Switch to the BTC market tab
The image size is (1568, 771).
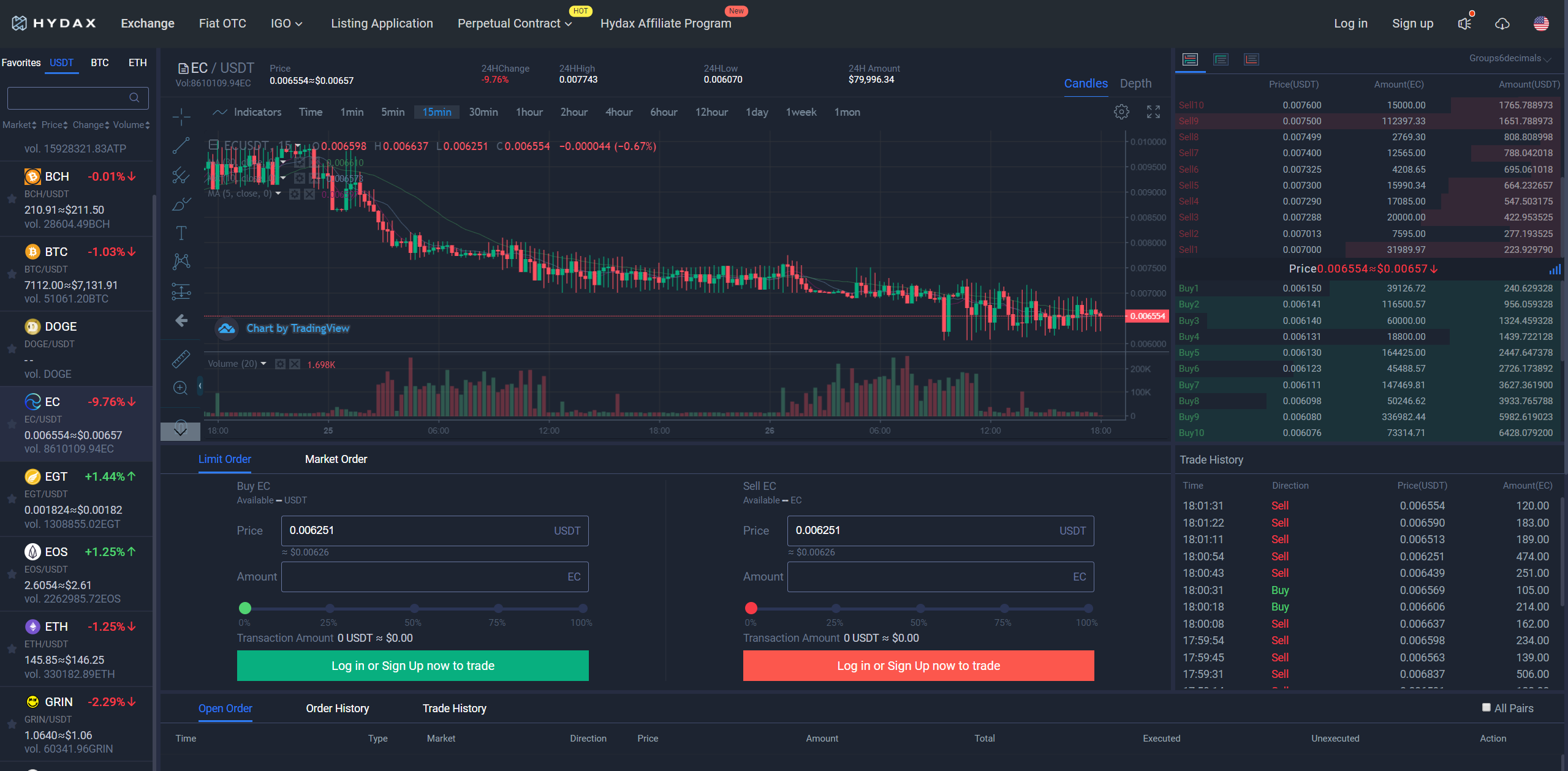(x=100, y=62)
